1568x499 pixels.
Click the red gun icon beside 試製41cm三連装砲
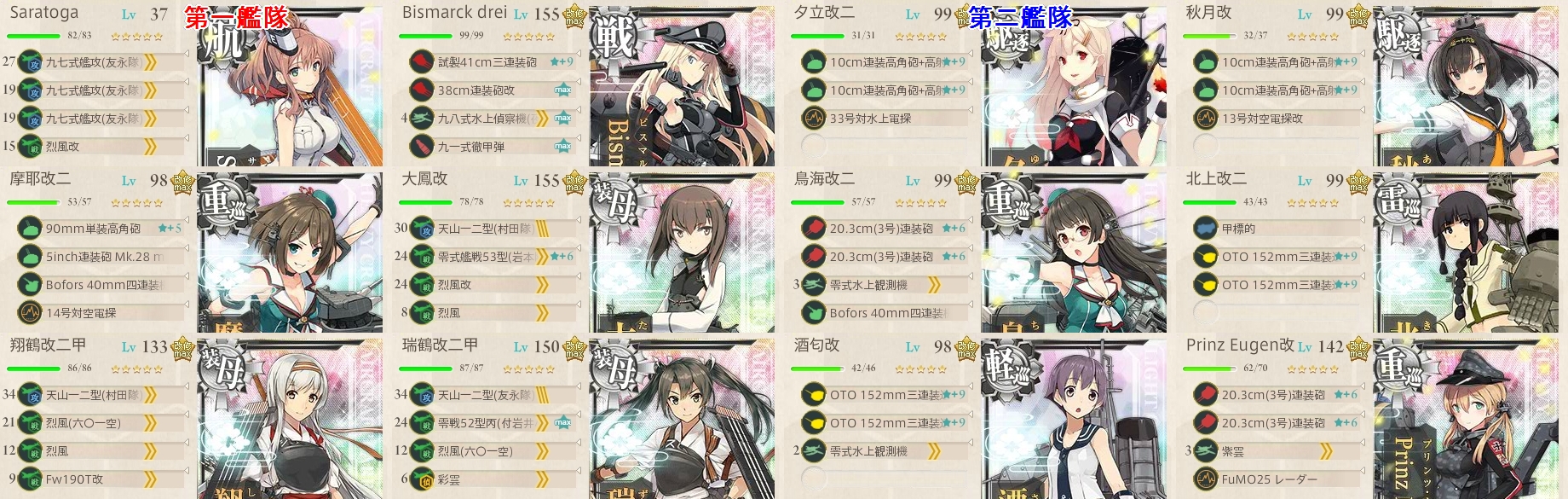click(x=423, y=61)
